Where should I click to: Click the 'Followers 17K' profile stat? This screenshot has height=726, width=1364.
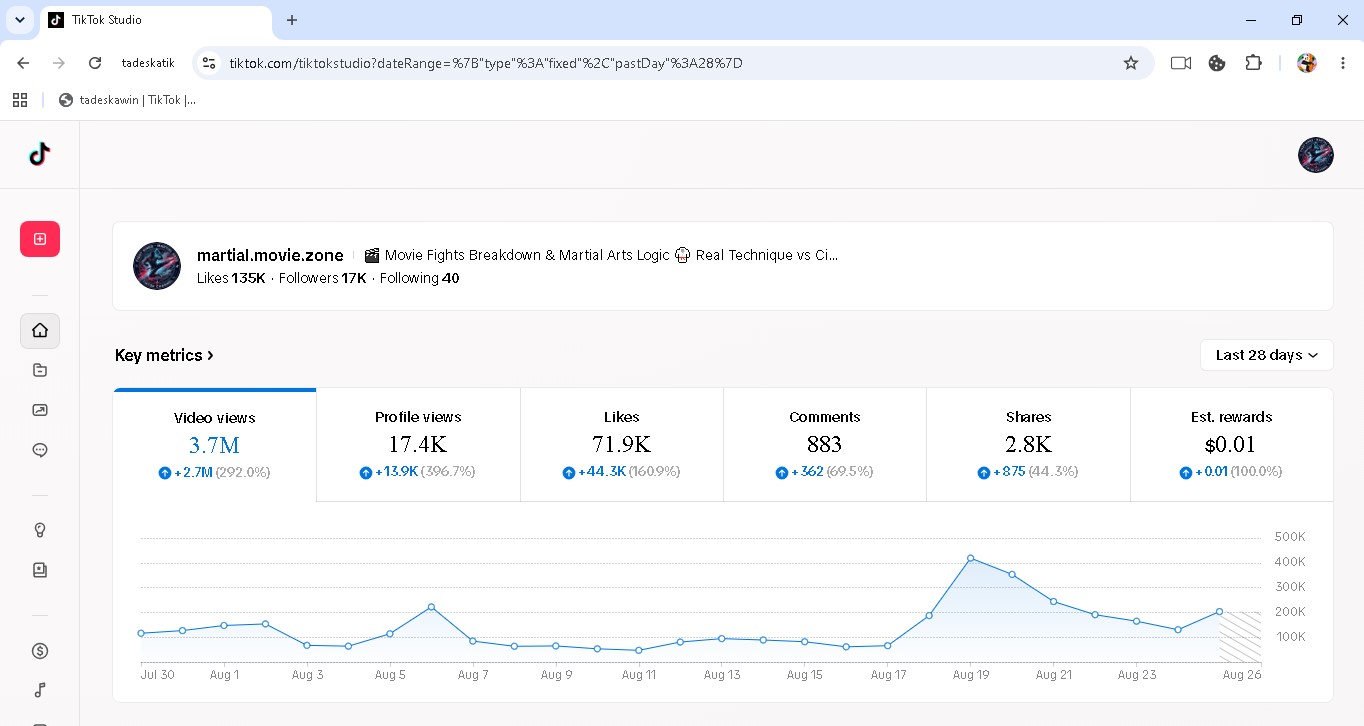click(323, 278)
